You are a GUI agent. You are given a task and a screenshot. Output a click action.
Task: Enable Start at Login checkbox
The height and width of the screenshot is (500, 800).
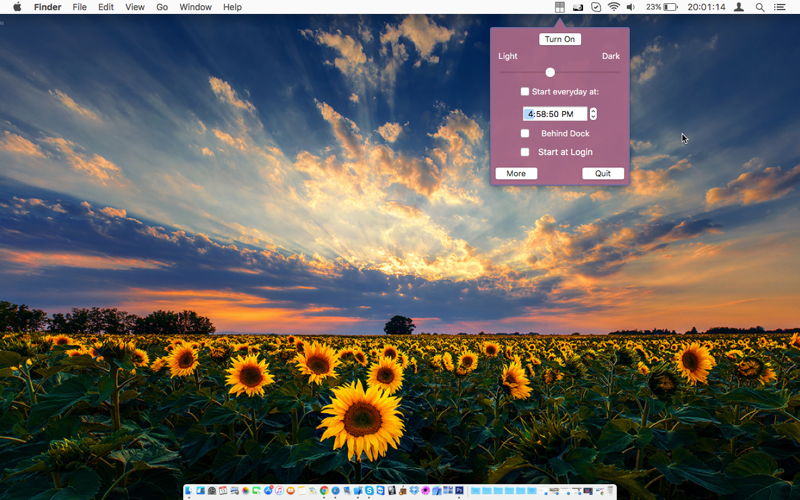[524, 152]
